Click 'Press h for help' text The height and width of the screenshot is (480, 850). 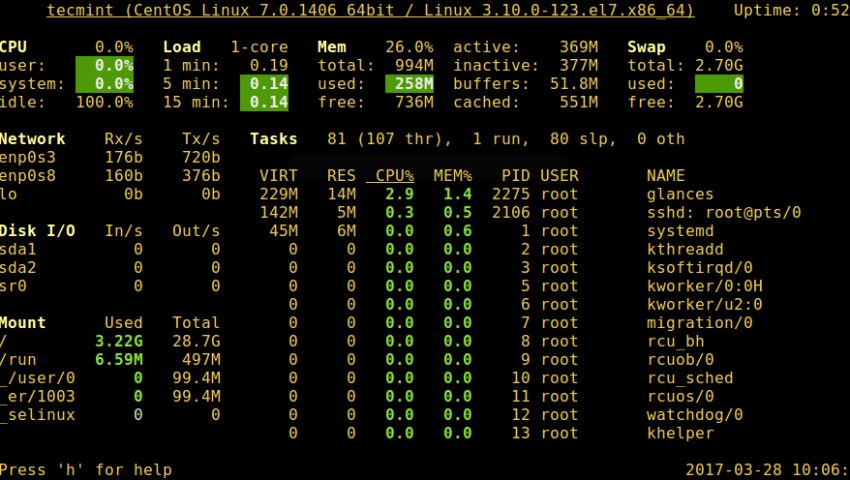pyautogui.click(x=86, y=469)
